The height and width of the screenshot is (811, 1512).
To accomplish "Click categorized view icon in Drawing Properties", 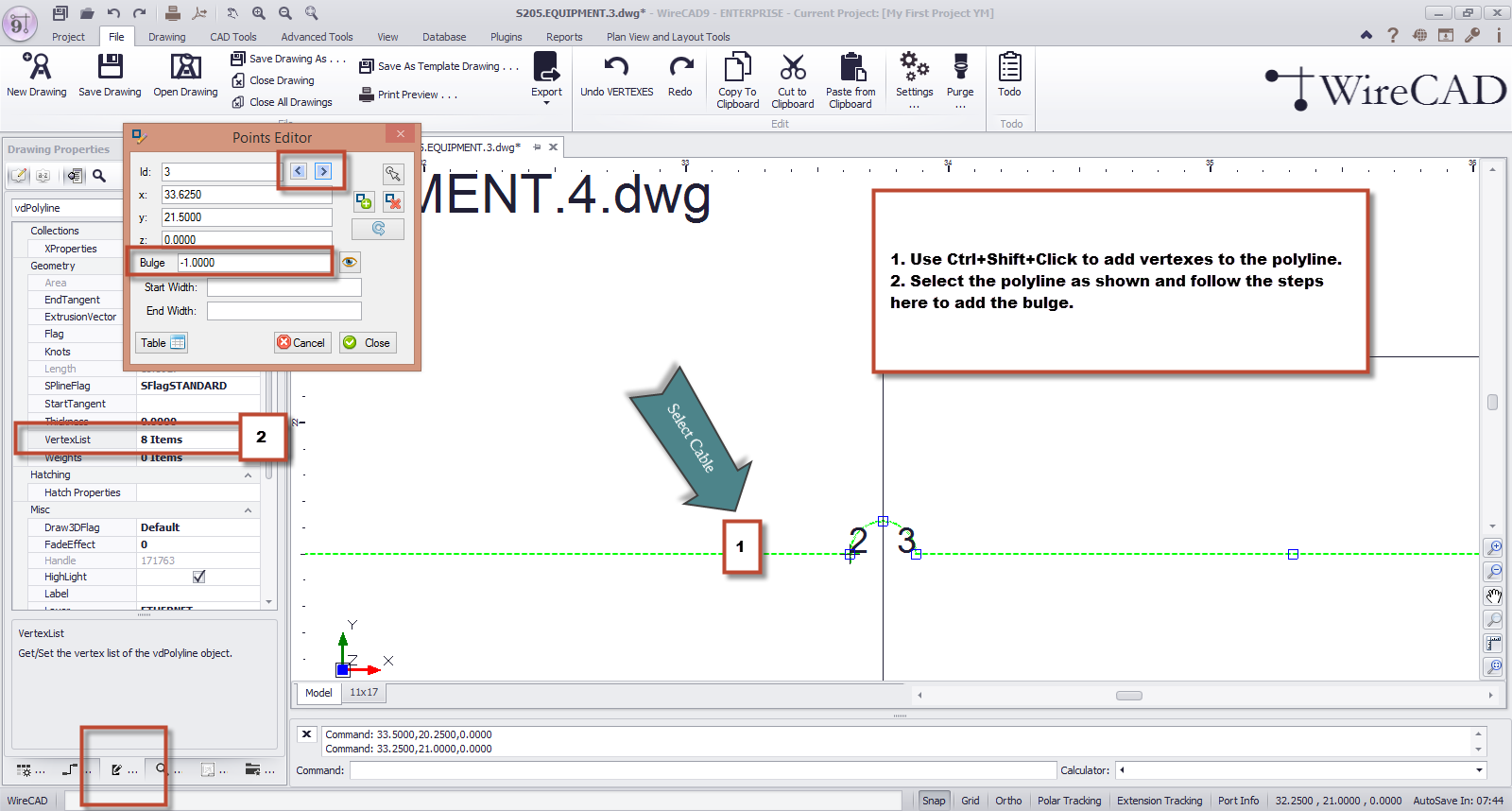I will [x=19, y=176].
